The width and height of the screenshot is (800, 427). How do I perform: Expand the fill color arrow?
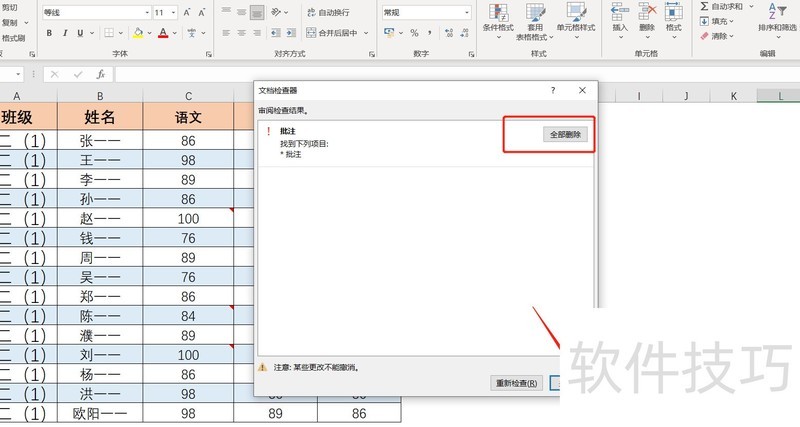[x=149, y=33]
